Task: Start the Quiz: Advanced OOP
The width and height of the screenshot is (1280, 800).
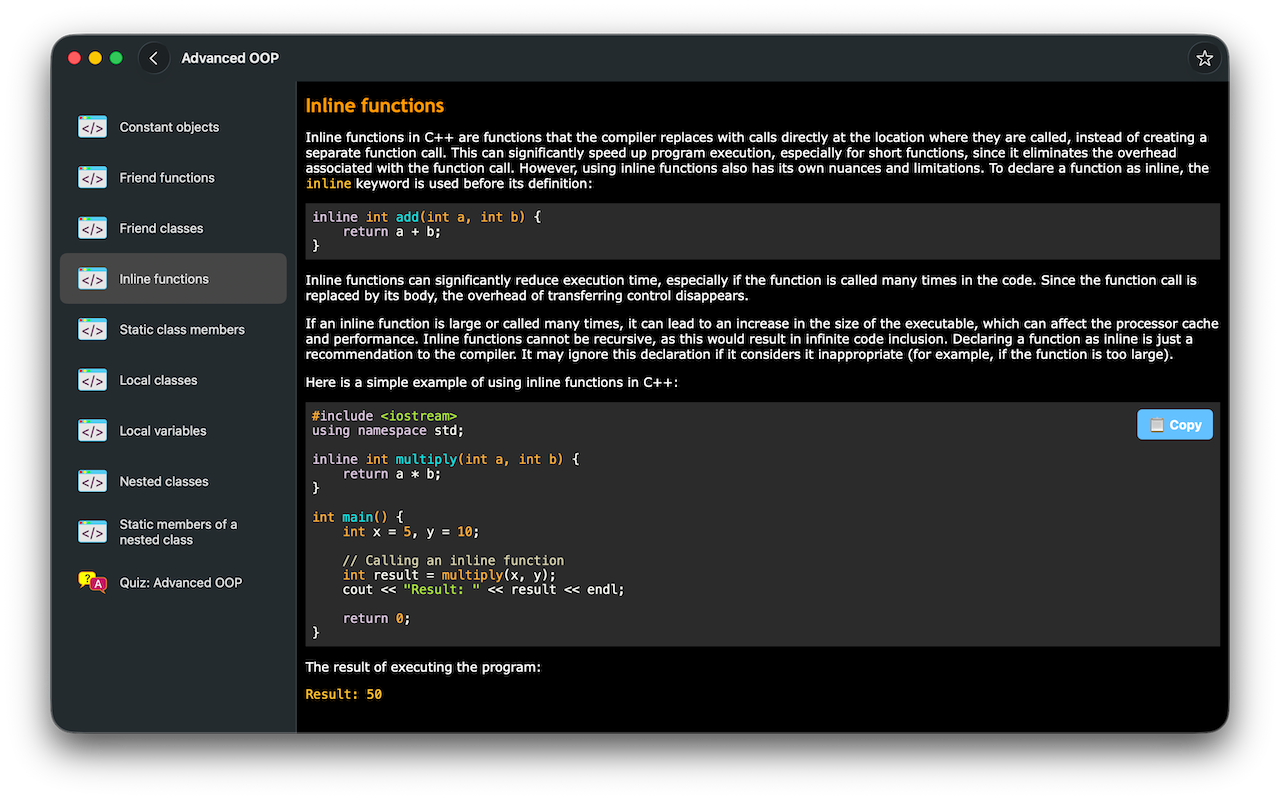Action: 173,582
